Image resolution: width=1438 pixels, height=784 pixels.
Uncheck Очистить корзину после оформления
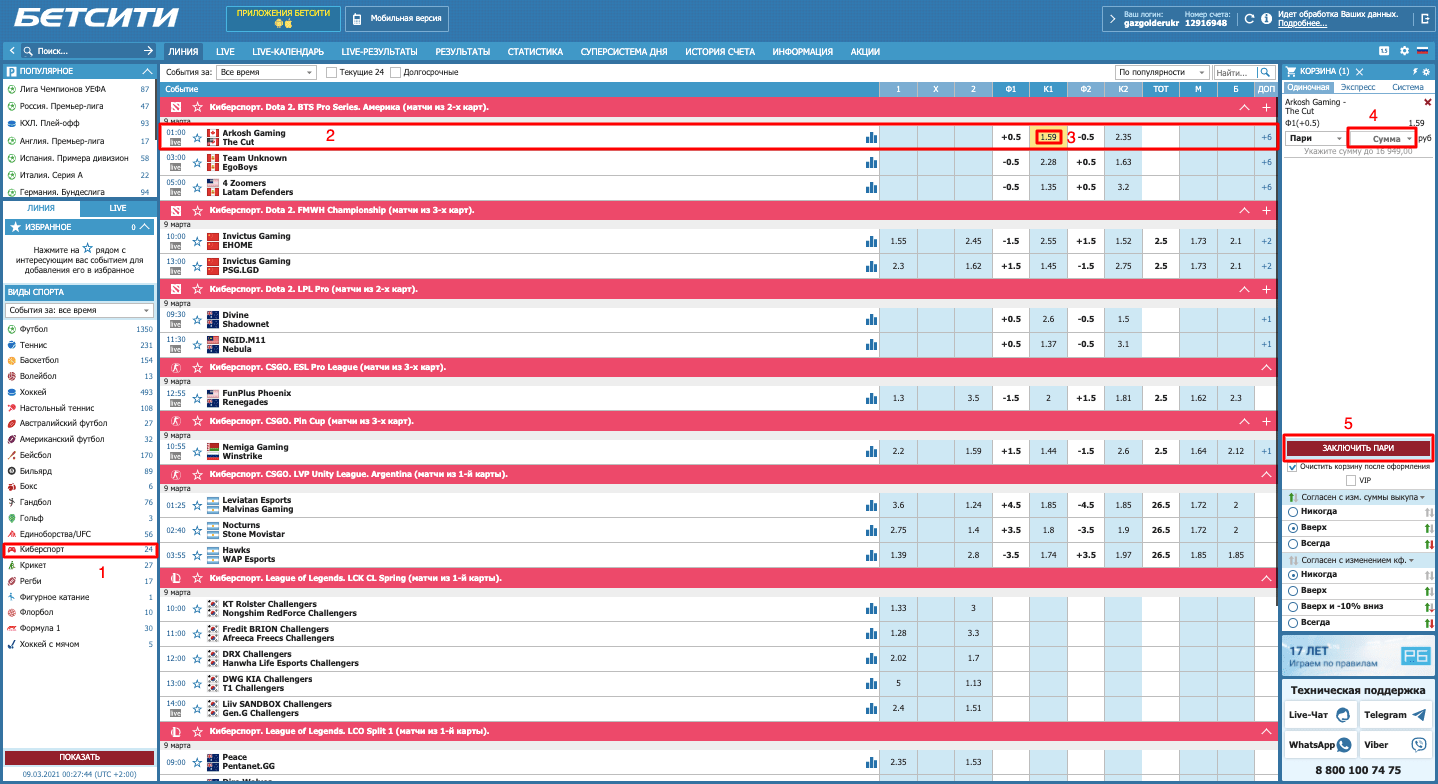[1293, 467]
